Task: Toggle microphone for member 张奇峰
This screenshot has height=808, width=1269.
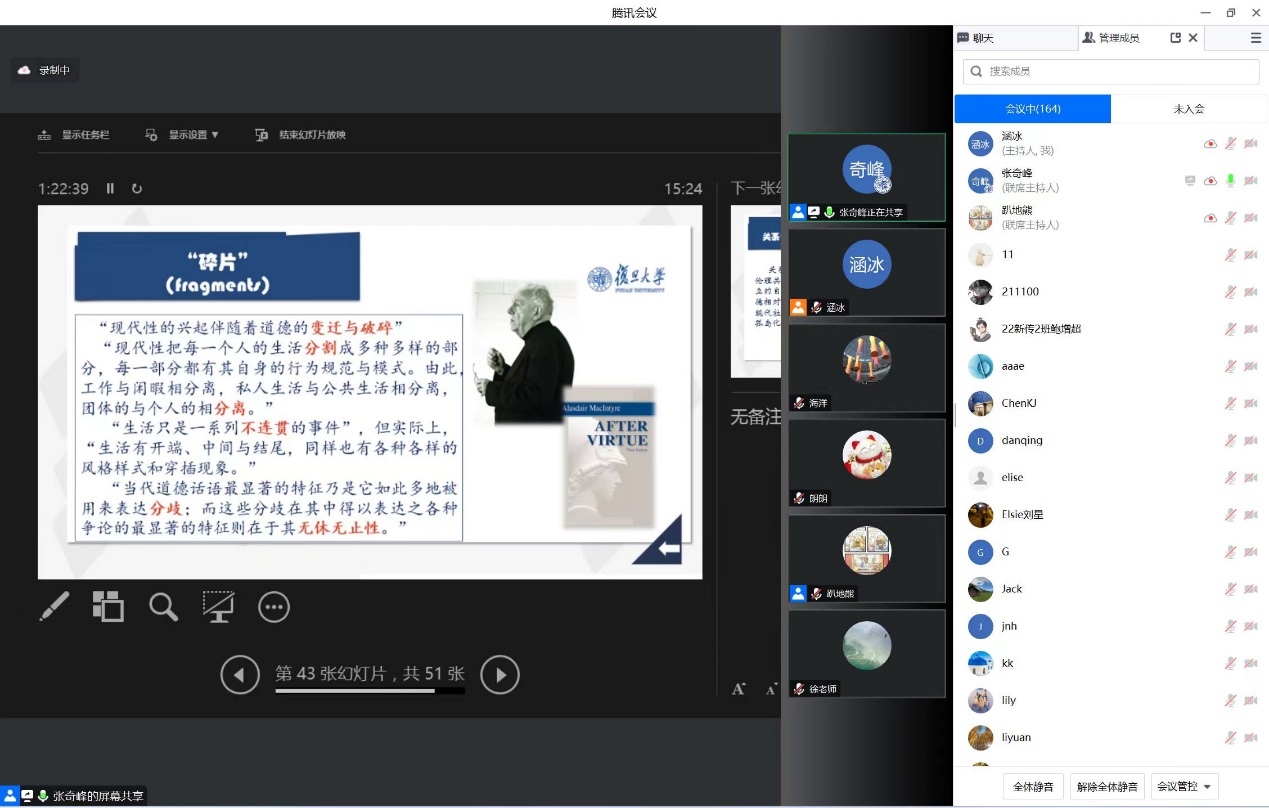Action: (1230, 180)
